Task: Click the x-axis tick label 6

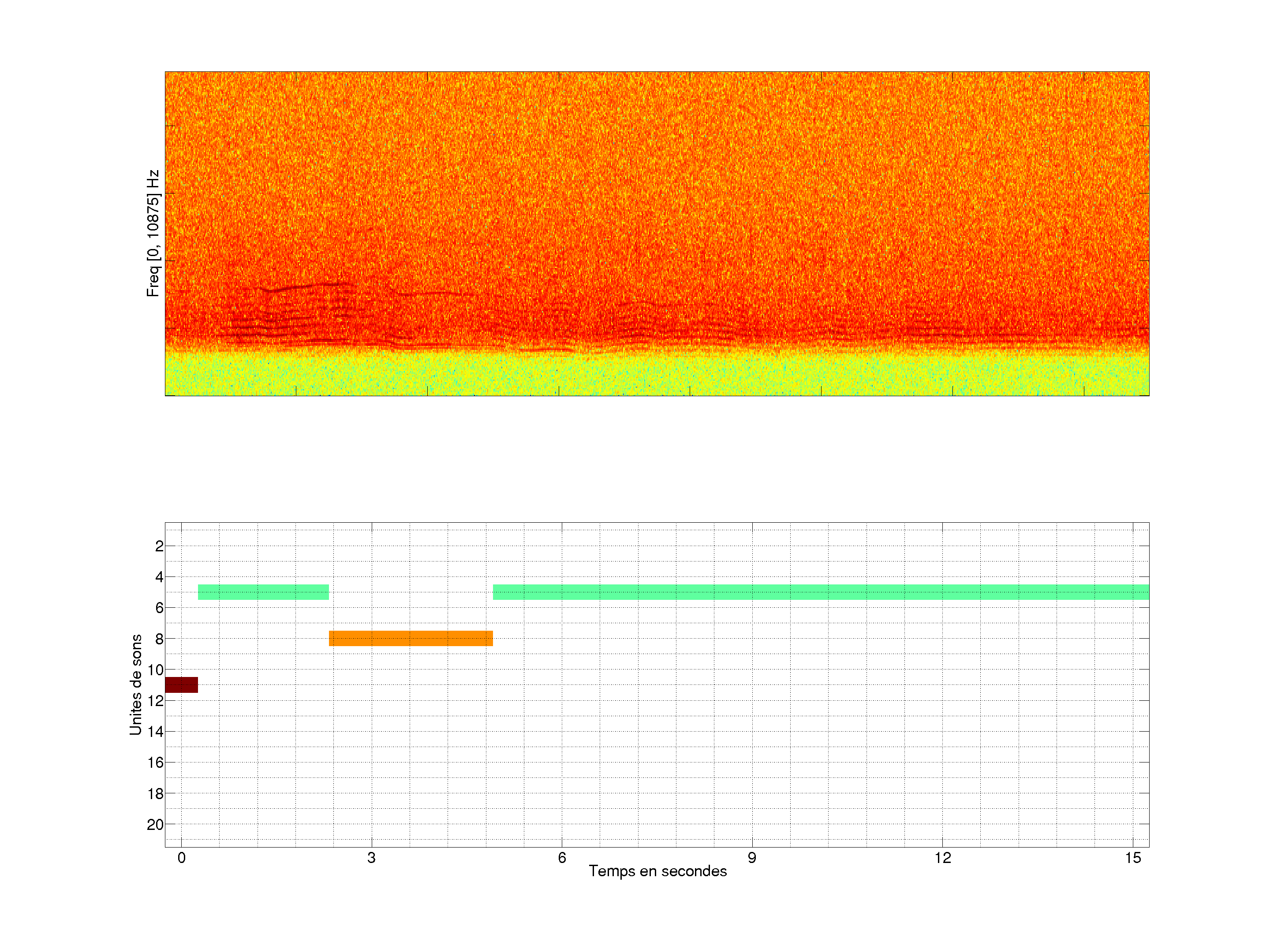Action: tap(561, 858)
